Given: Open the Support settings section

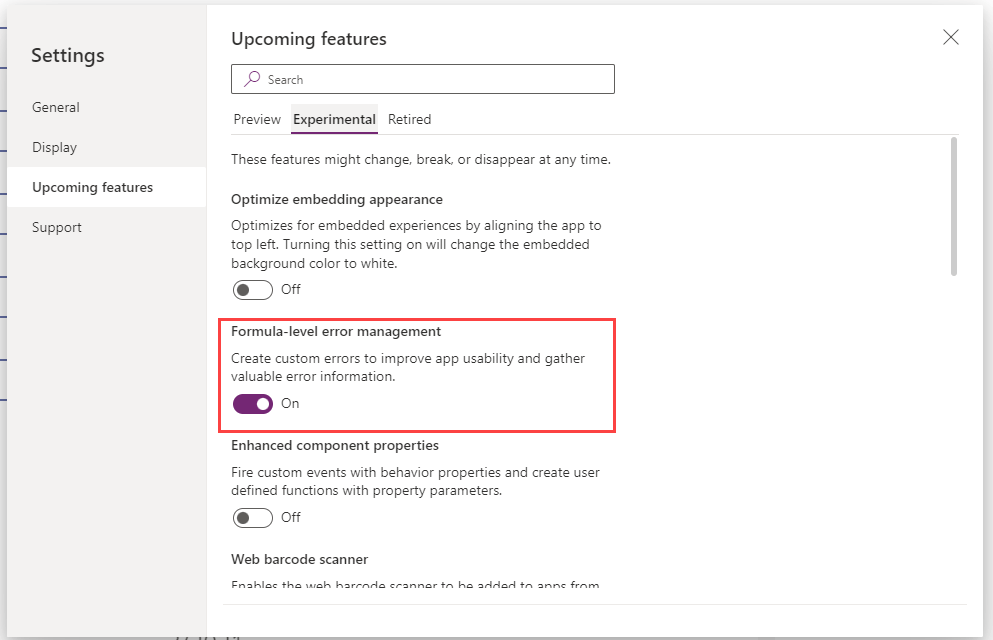Looking at the screenshot, I should (57, 227).
